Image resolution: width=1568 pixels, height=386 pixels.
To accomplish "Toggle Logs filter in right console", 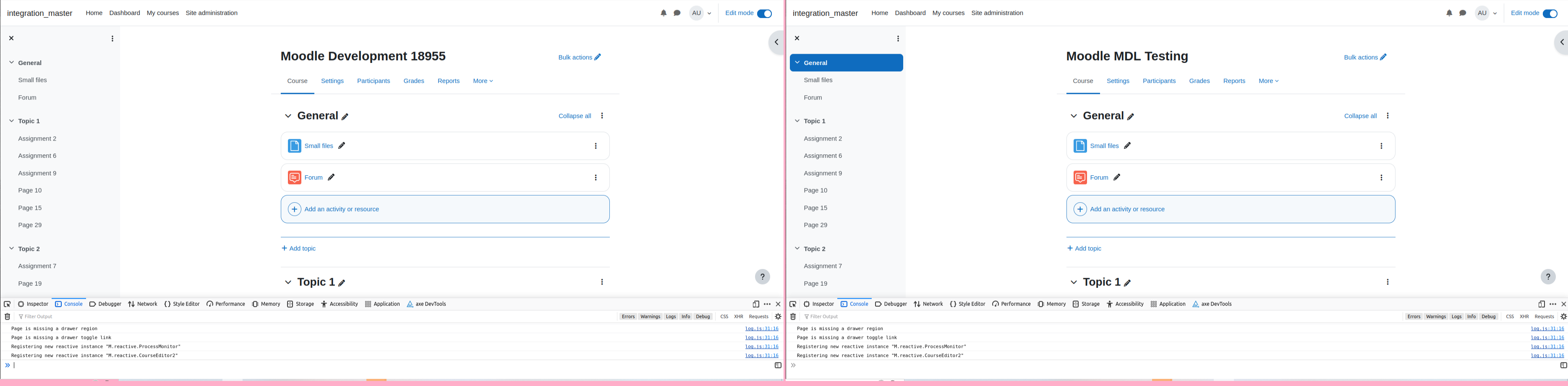I will [x=1457, y=317].
